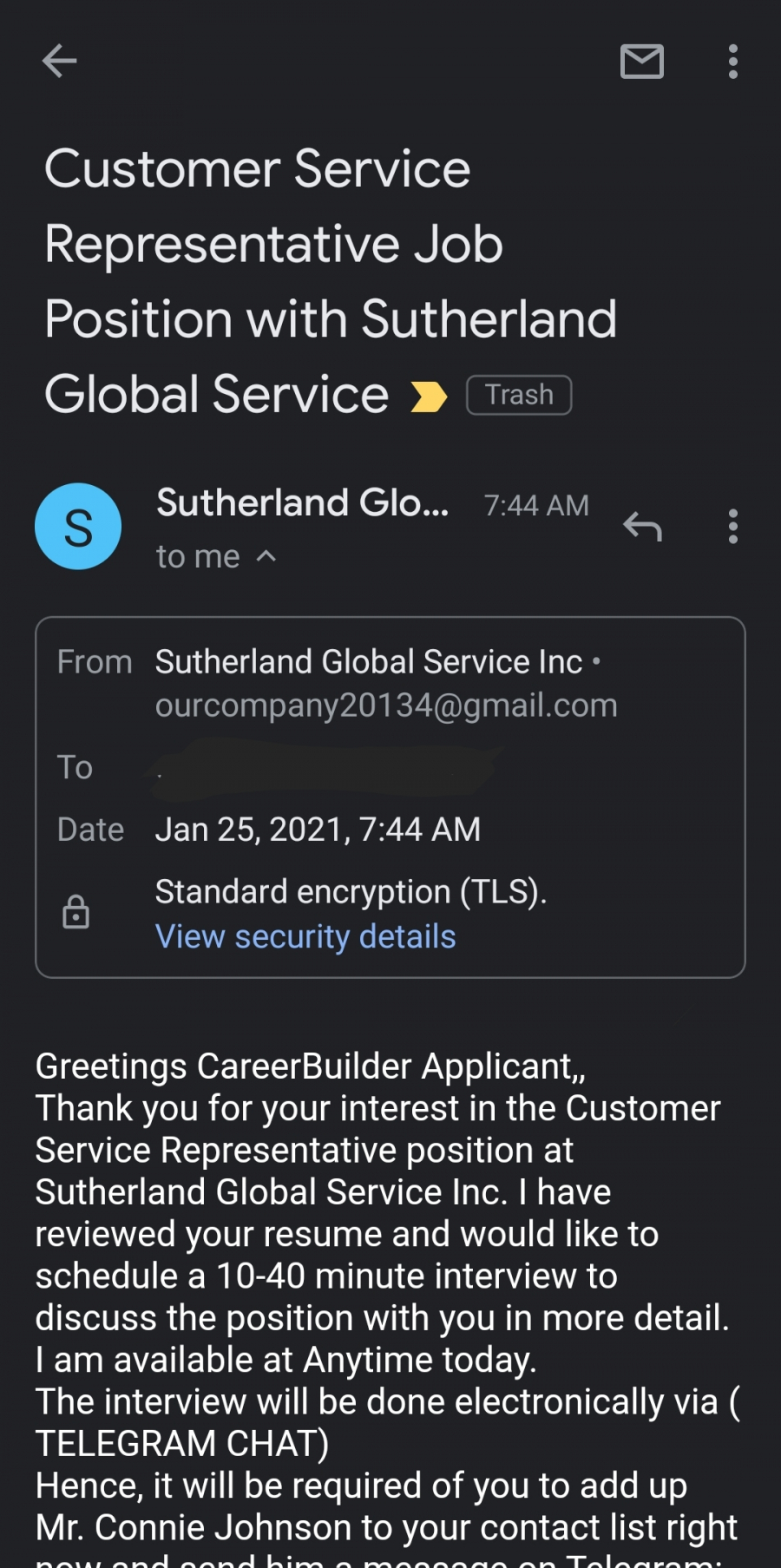
Task: Select the sender name Sutherland Glo... header
Action: click(302, 502)
